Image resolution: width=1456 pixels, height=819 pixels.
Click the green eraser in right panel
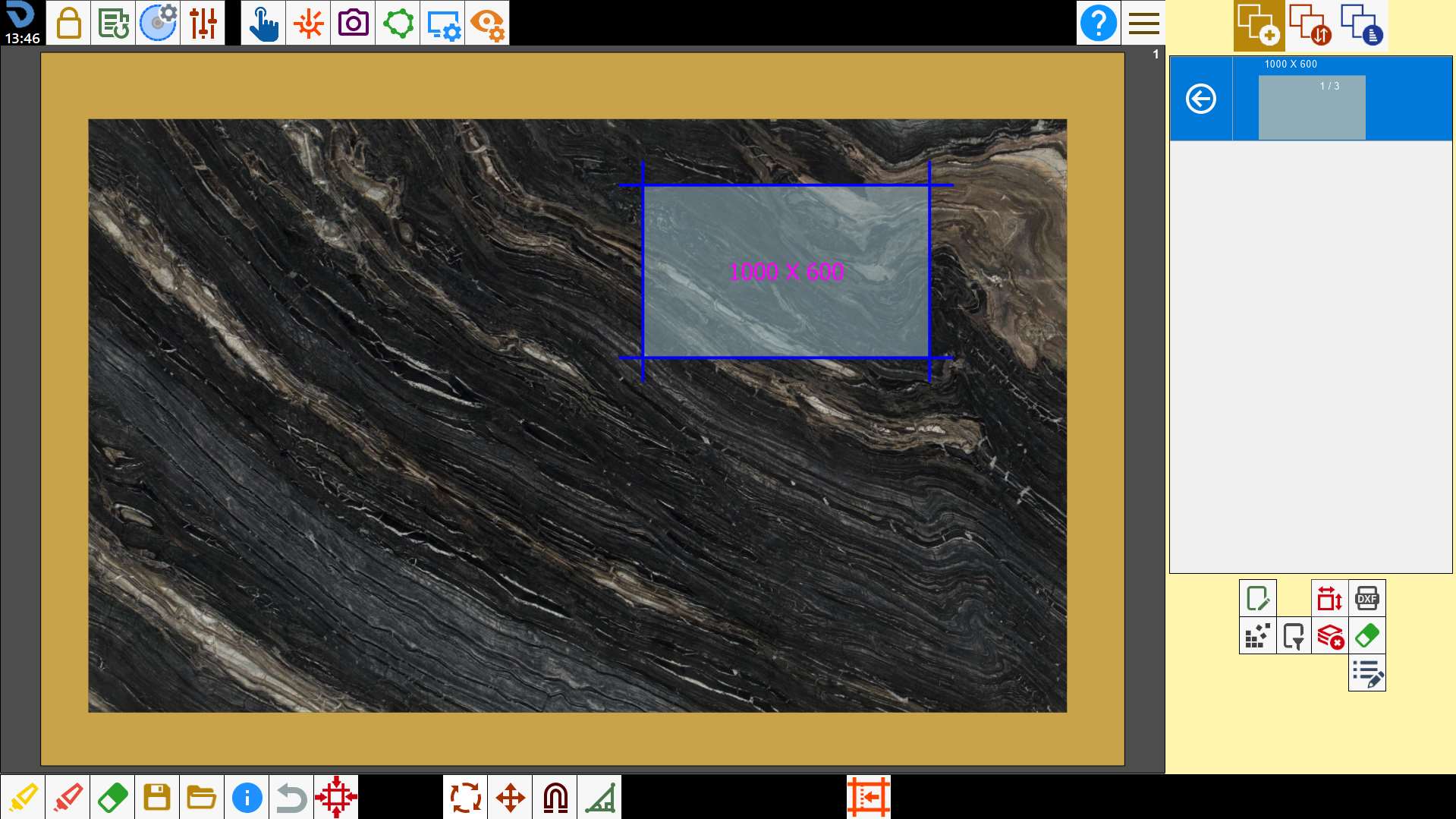(1366, 635)
